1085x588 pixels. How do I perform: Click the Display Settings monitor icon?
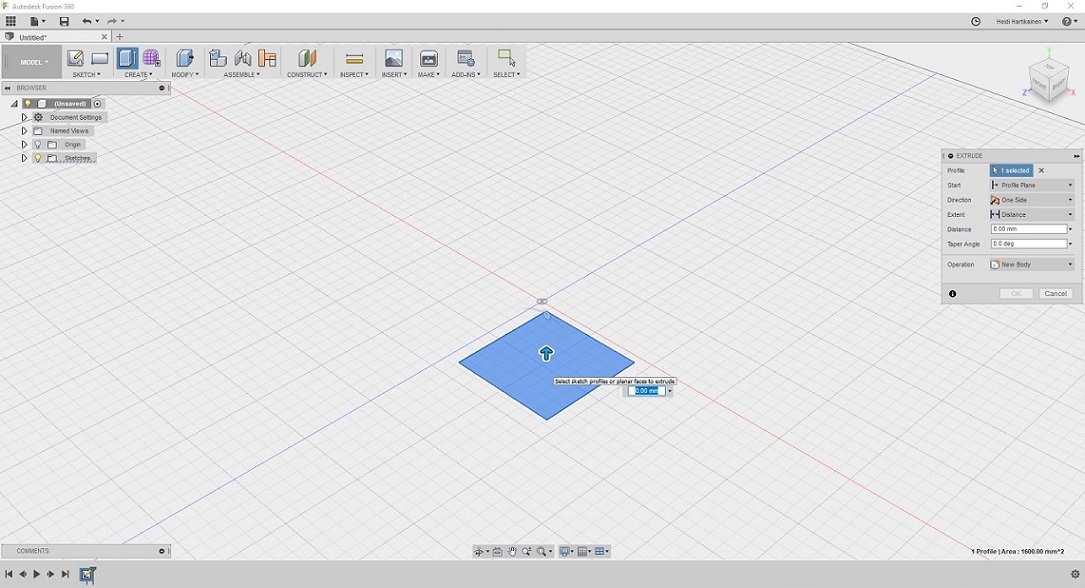tap(565, 551)
